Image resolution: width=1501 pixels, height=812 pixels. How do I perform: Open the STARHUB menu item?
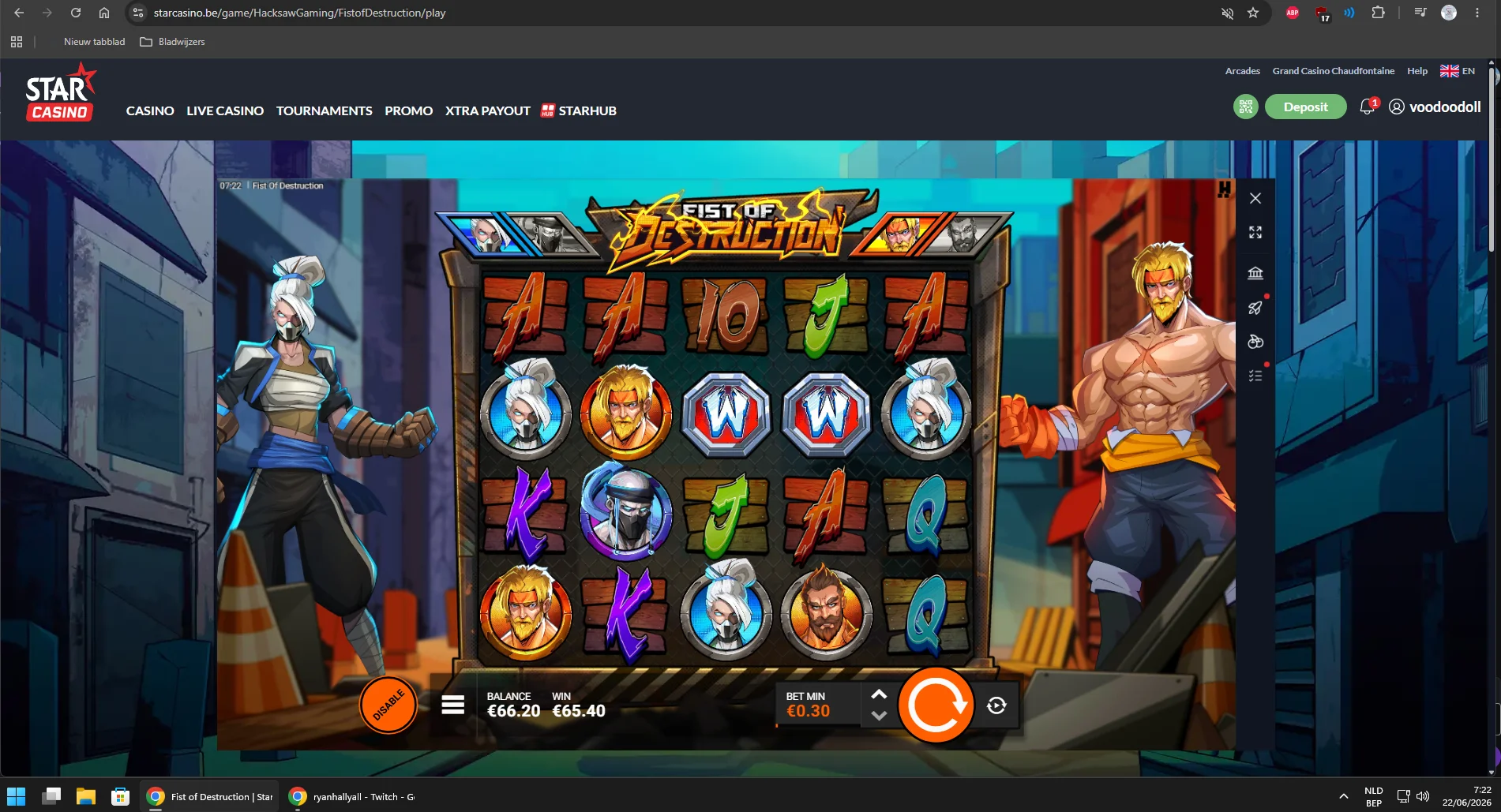point(579,110)
